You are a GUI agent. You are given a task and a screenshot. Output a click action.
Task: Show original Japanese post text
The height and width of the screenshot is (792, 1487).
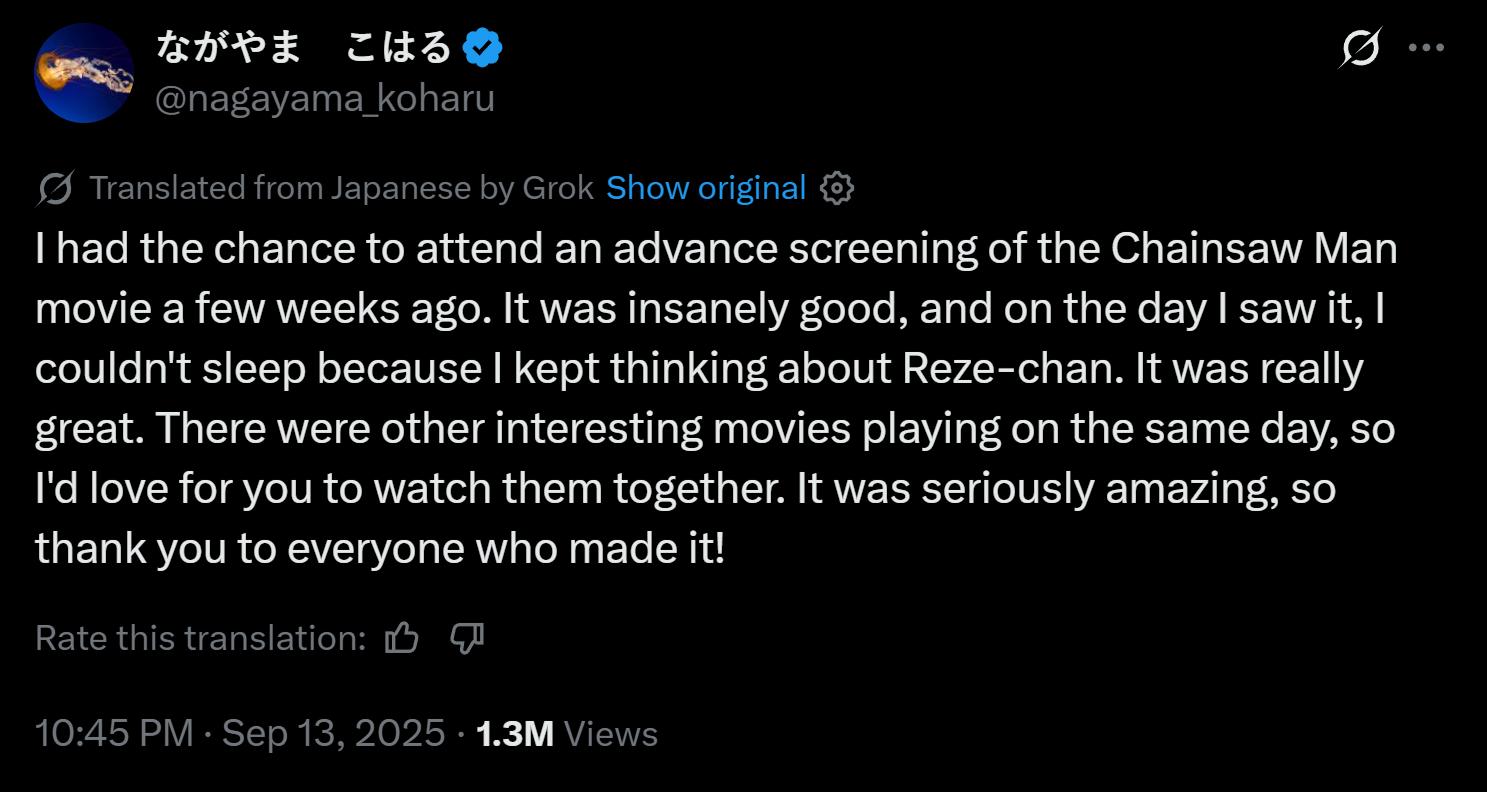click(x=706, y=188)
